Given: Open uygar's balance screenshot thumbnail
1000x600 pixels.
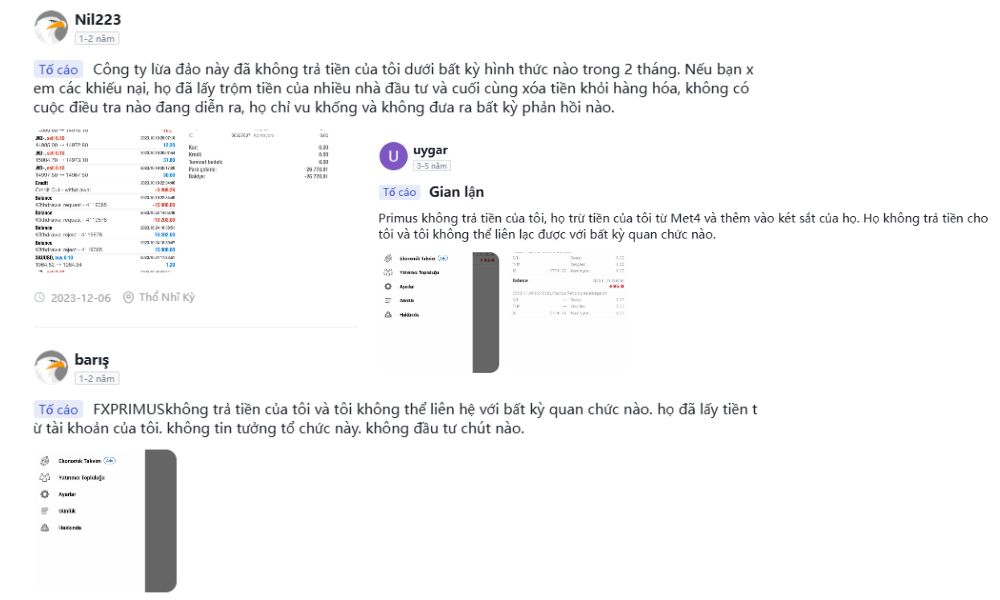Looking at the screenshot, I should point(568,312).
